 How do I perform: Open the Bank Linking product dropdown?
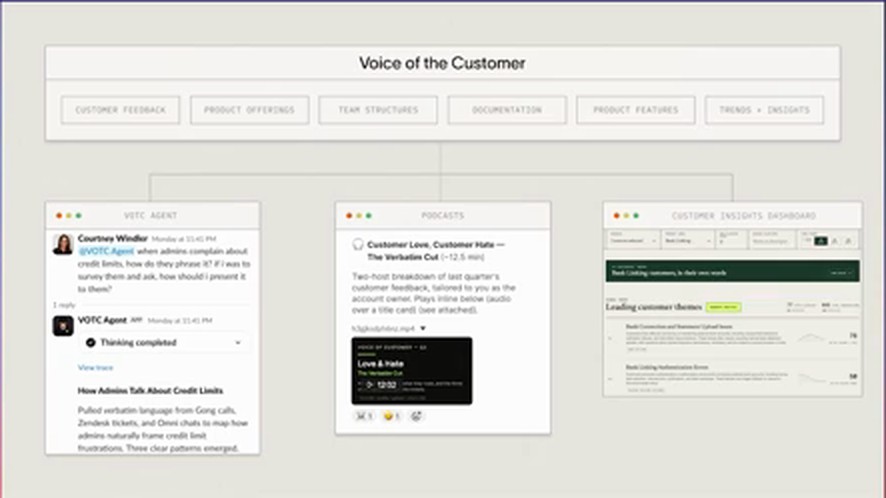tap(688, 241)
